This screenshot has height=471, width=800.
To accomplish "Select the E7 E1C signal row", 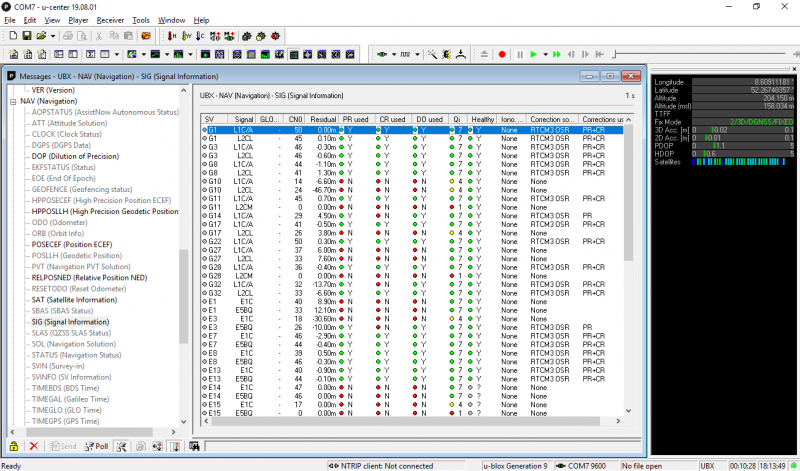I will point(412,336).
